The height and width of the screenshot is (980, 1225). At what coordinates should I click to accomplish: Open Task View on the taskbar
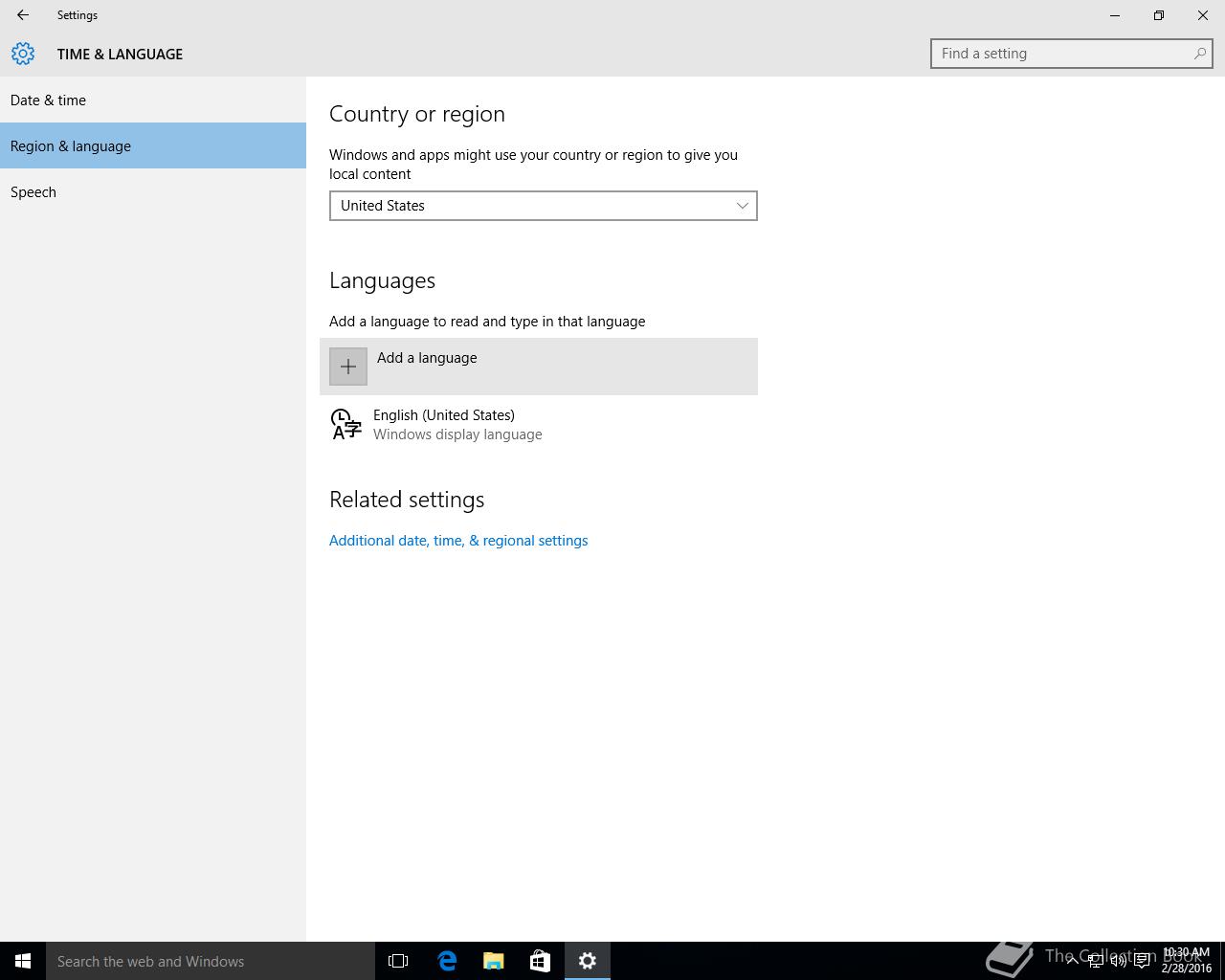click(398, 961)
